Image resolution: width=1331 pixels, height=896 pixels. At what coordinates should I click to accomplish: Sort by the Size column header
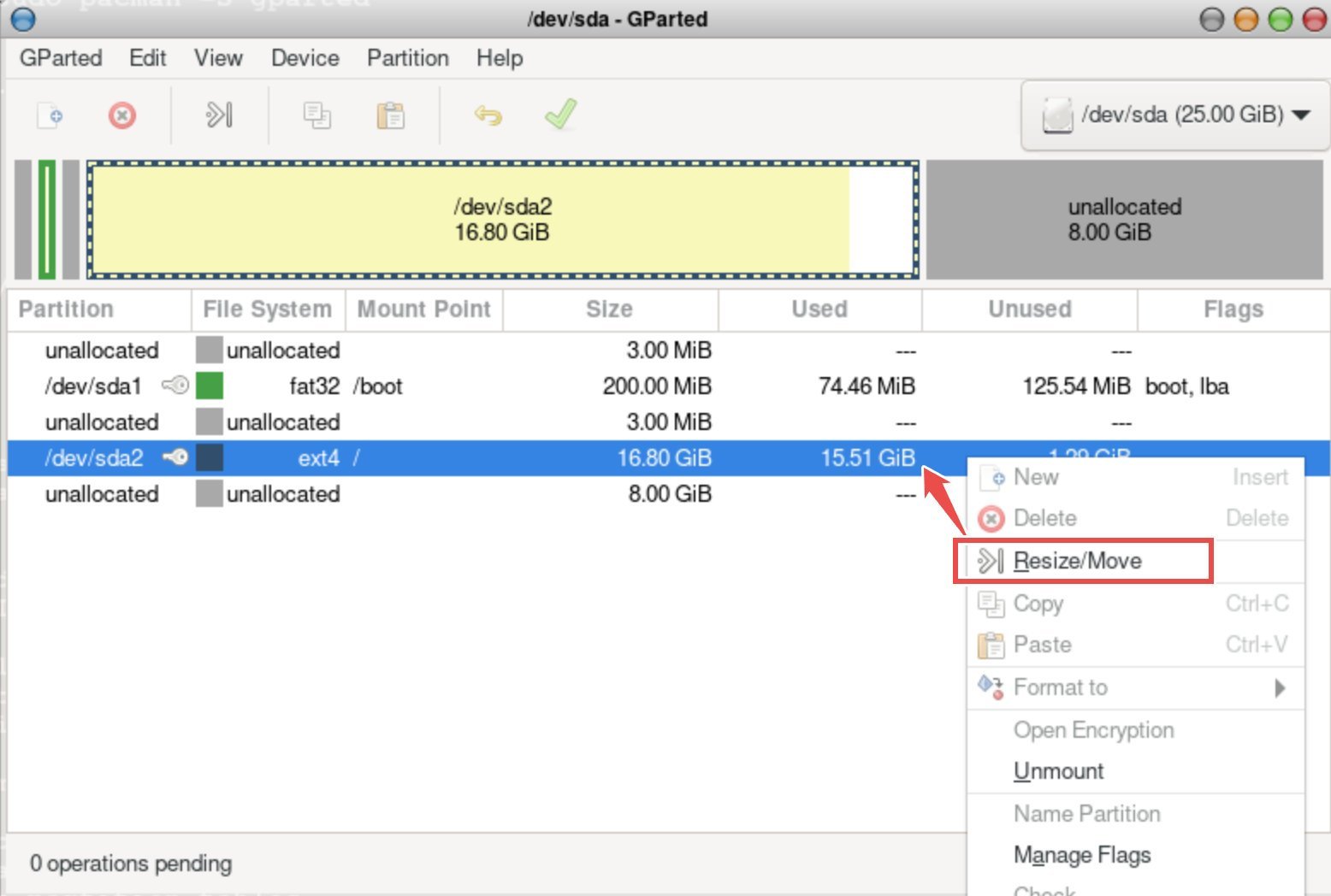pyautogui.click(x=610, y=309)
